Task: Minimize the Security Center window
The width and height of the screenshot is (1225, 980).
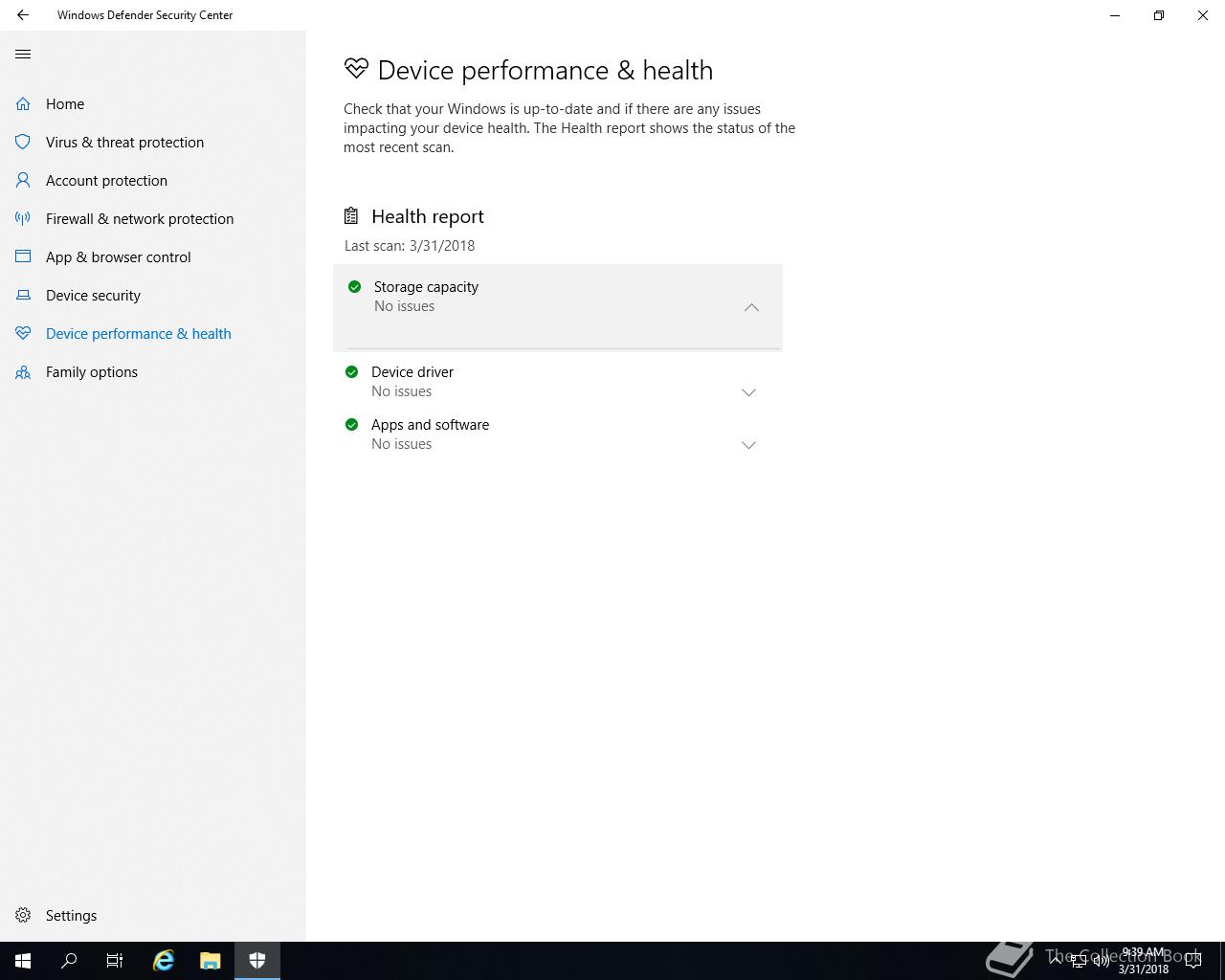Action: coord(1115,15)
